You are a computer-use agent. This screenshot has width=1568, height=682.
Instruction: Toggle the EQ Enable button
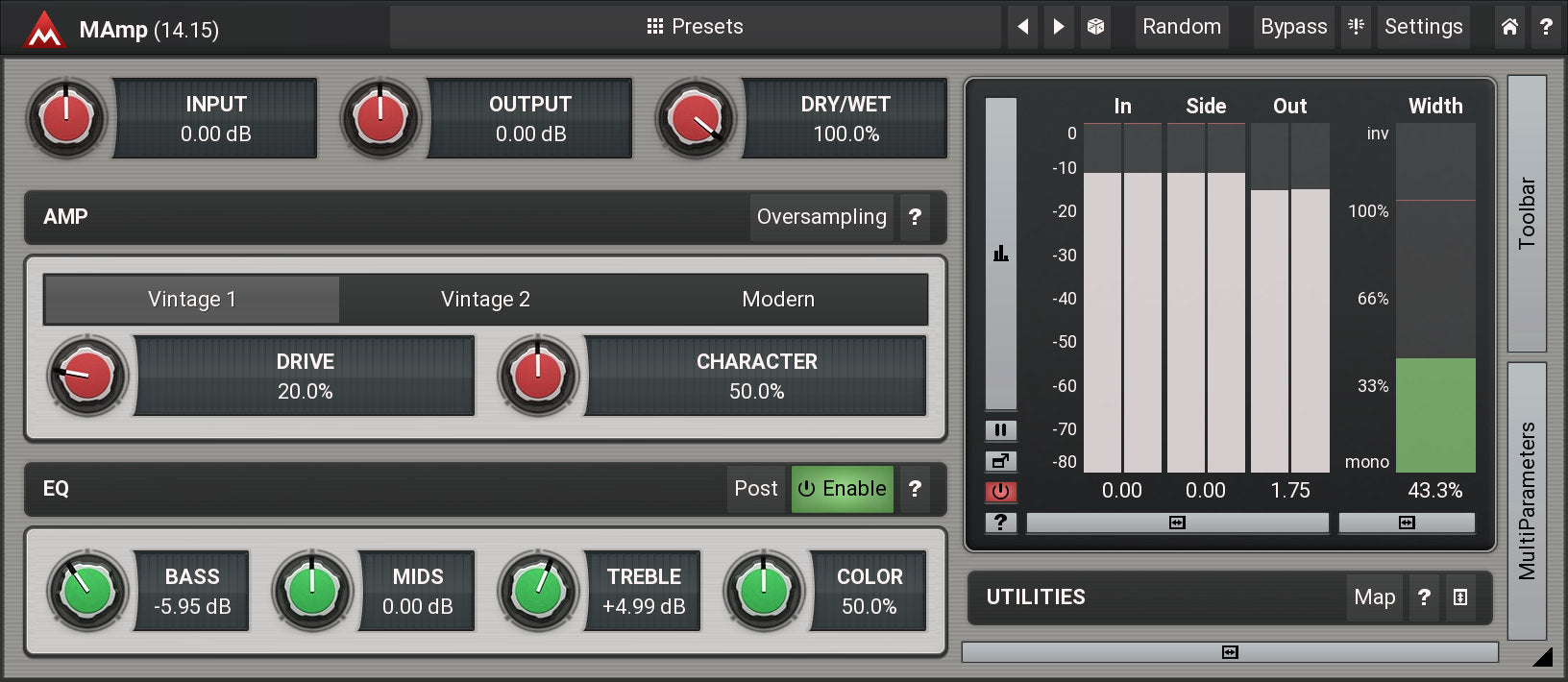tap(842, 489)
